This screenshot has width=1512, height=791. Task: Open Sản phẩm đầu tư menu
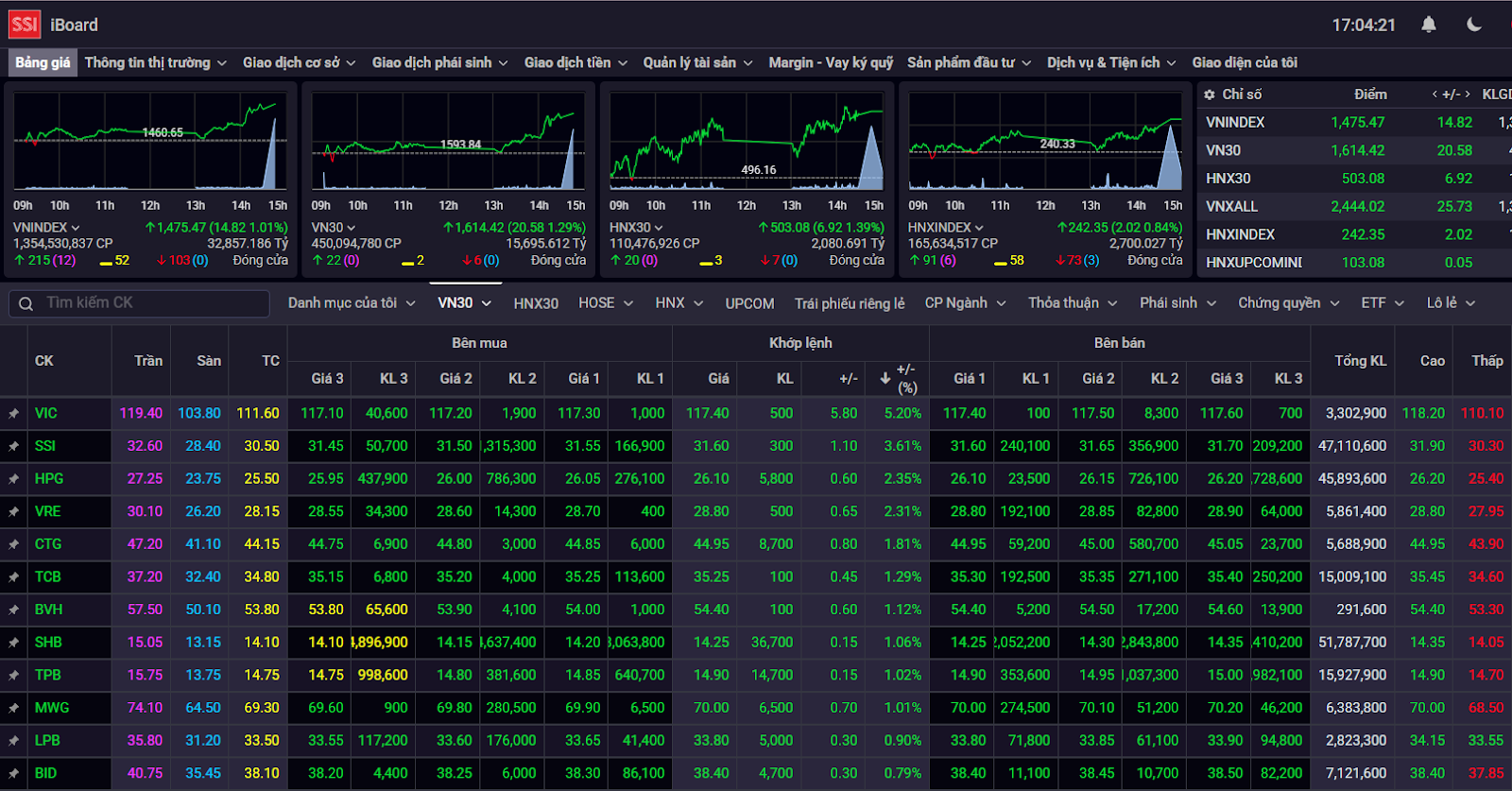(970, 62)
